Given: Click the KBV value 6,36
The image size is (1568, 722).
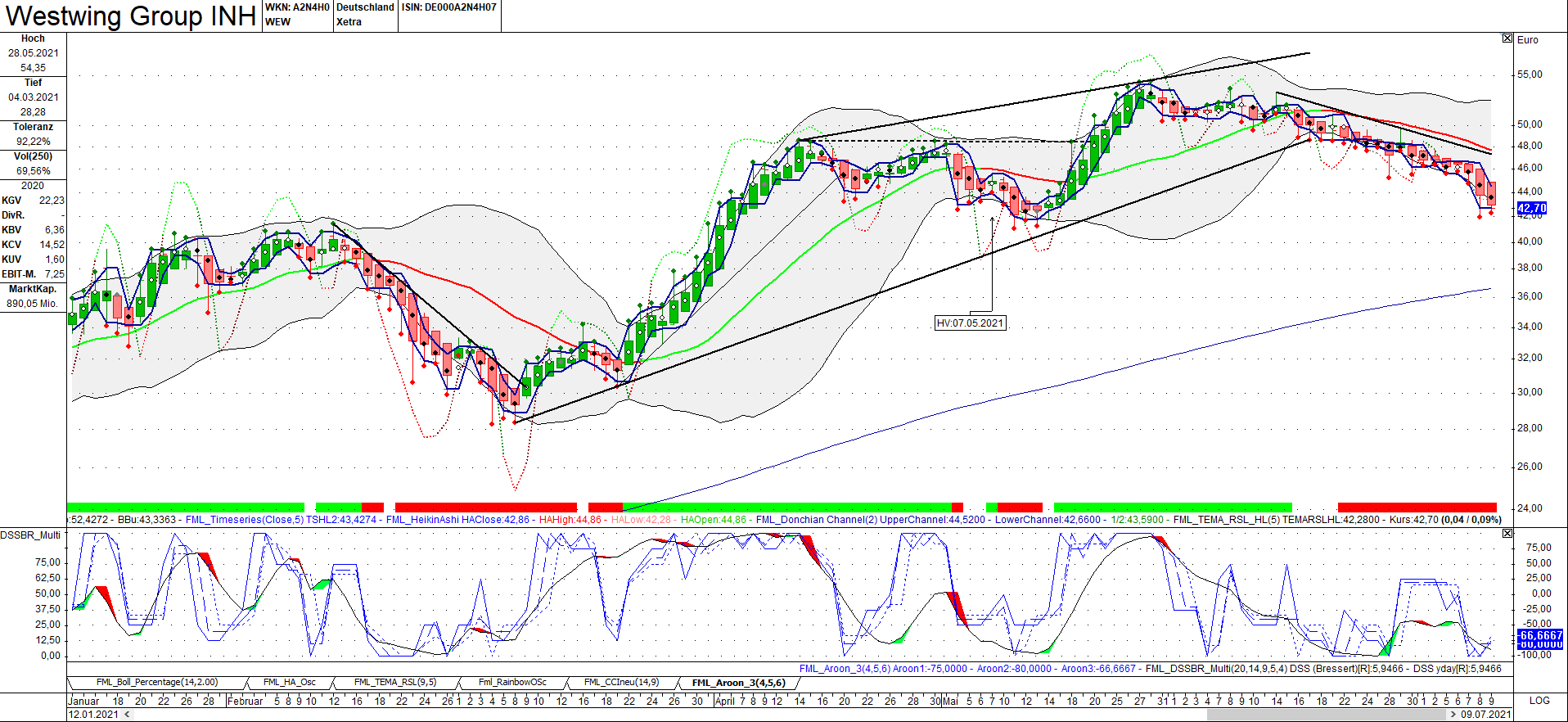Looking at the screenshot, I should (55, 230).
